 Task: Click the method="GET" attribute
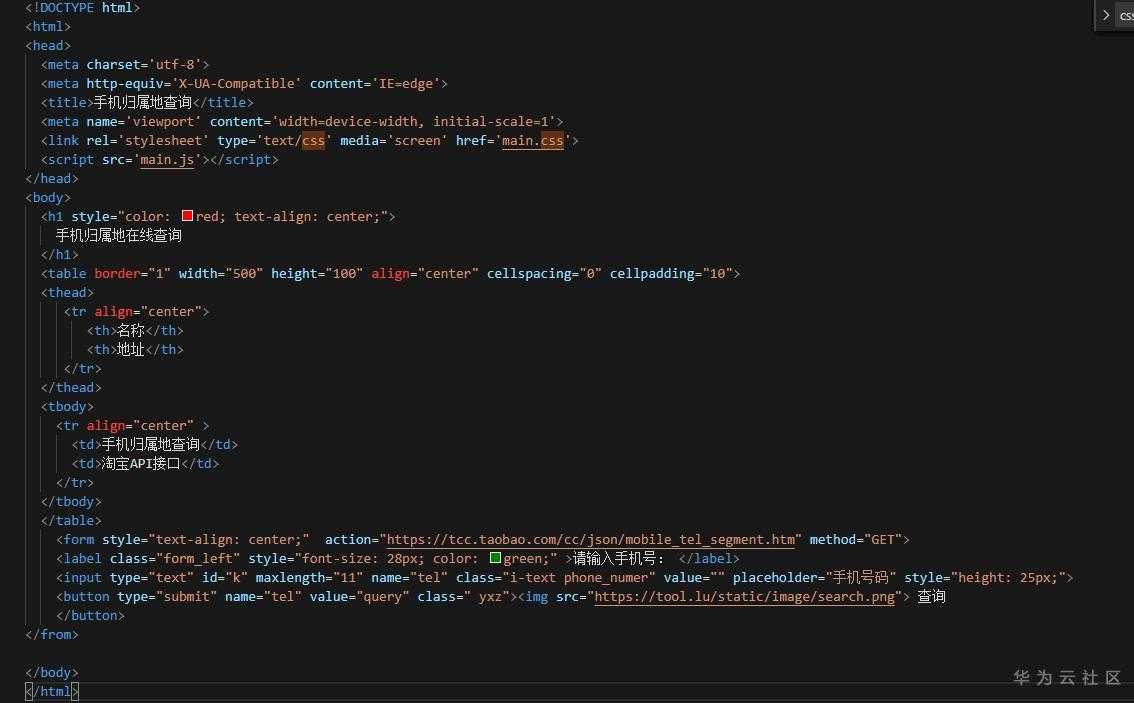click(856, 540)
